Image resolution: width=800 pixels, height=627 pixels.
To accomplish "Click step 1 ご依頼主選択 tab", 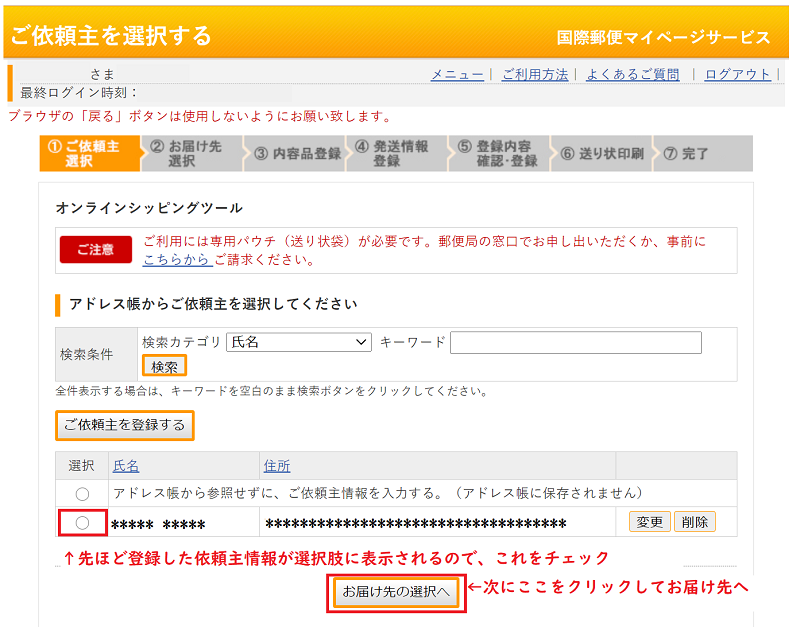I will [x=89, y=154].
